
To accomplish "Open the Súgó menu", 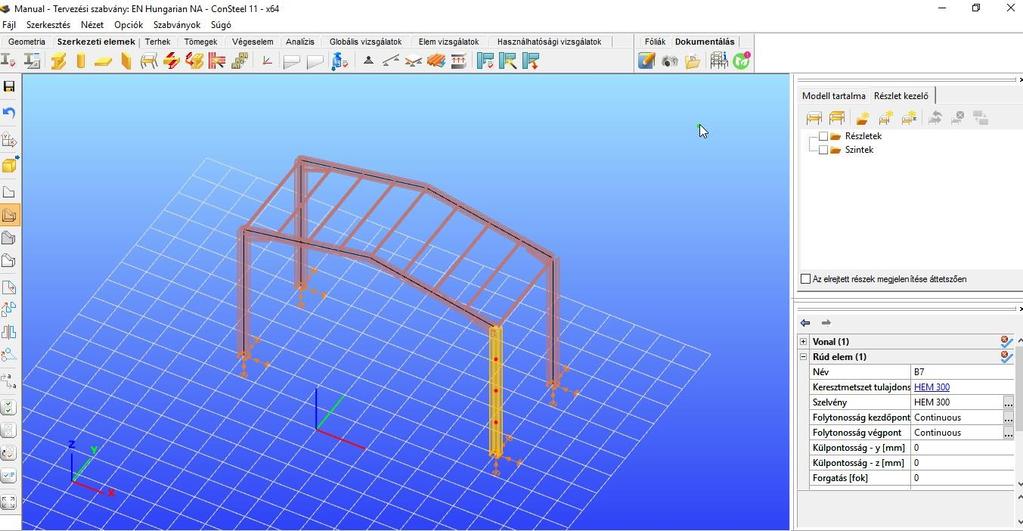I will 221,25.
